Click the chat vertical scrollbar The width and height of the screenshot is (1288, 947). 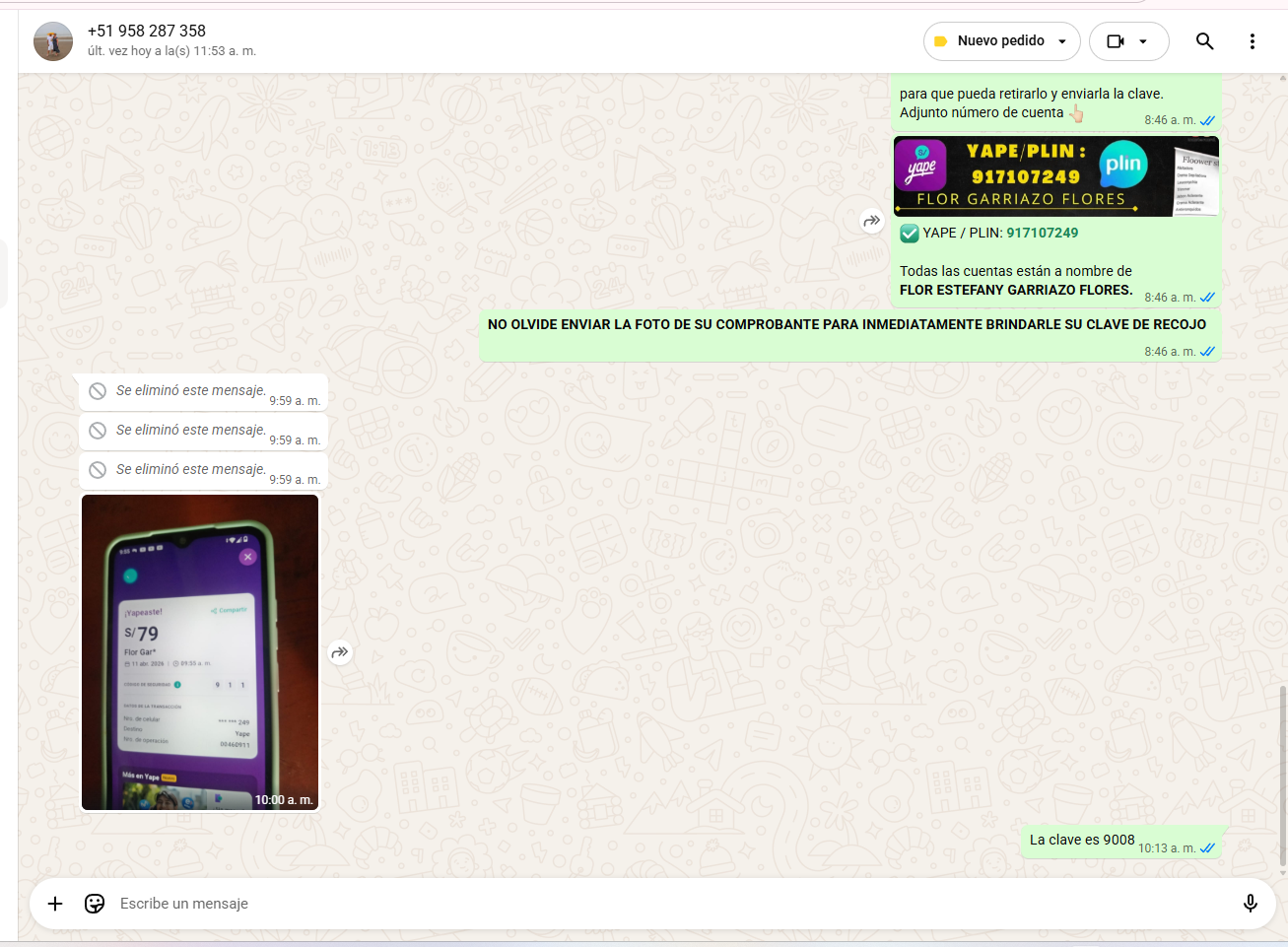pos(1282,778)
